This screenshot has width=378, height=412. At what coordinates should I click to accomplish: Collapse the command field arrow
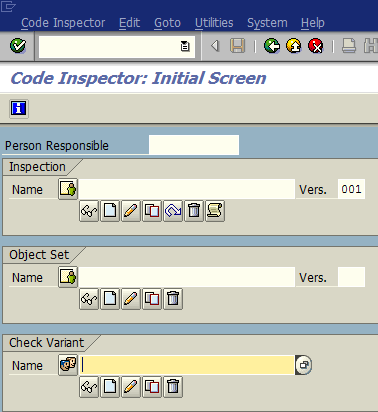[215, 46]
